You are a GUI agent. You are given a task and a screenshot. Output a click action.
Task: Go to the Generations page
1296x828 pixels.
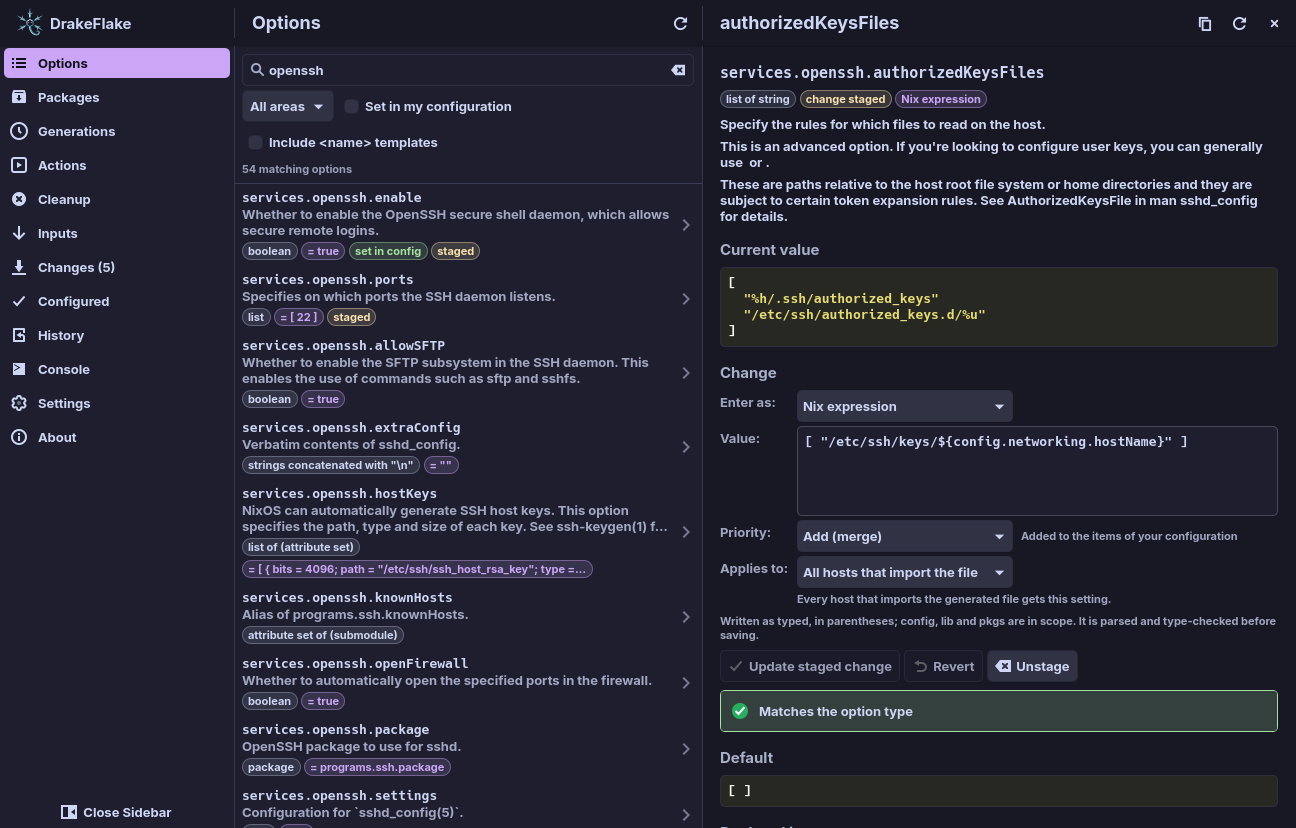pyautogui.click(x=117, y=131)
